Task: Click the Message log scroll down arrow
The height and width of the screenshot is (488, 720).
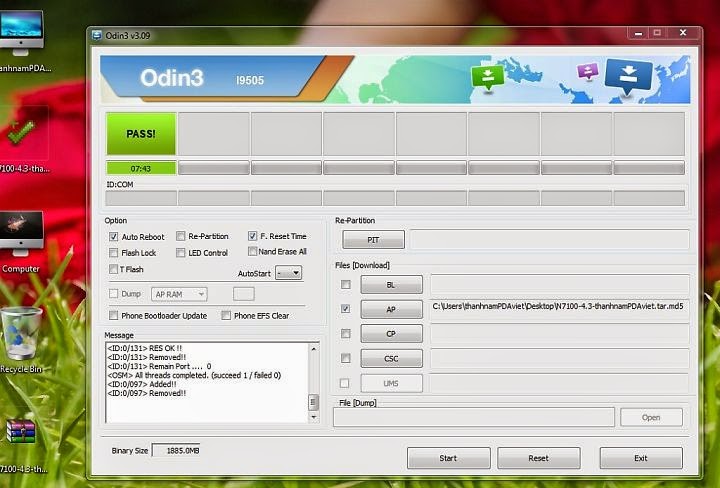Action: 314,417
